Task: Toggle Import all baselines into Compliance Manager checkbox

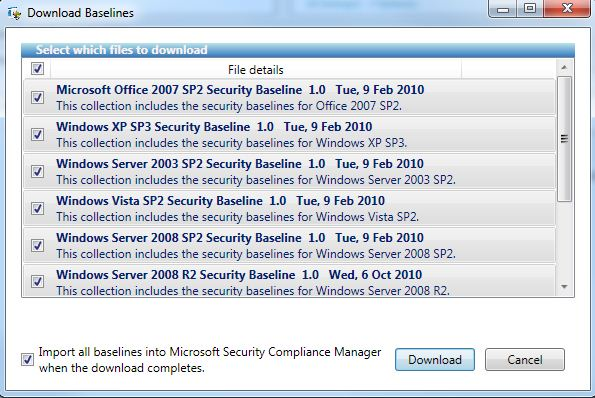Action: 27,359
